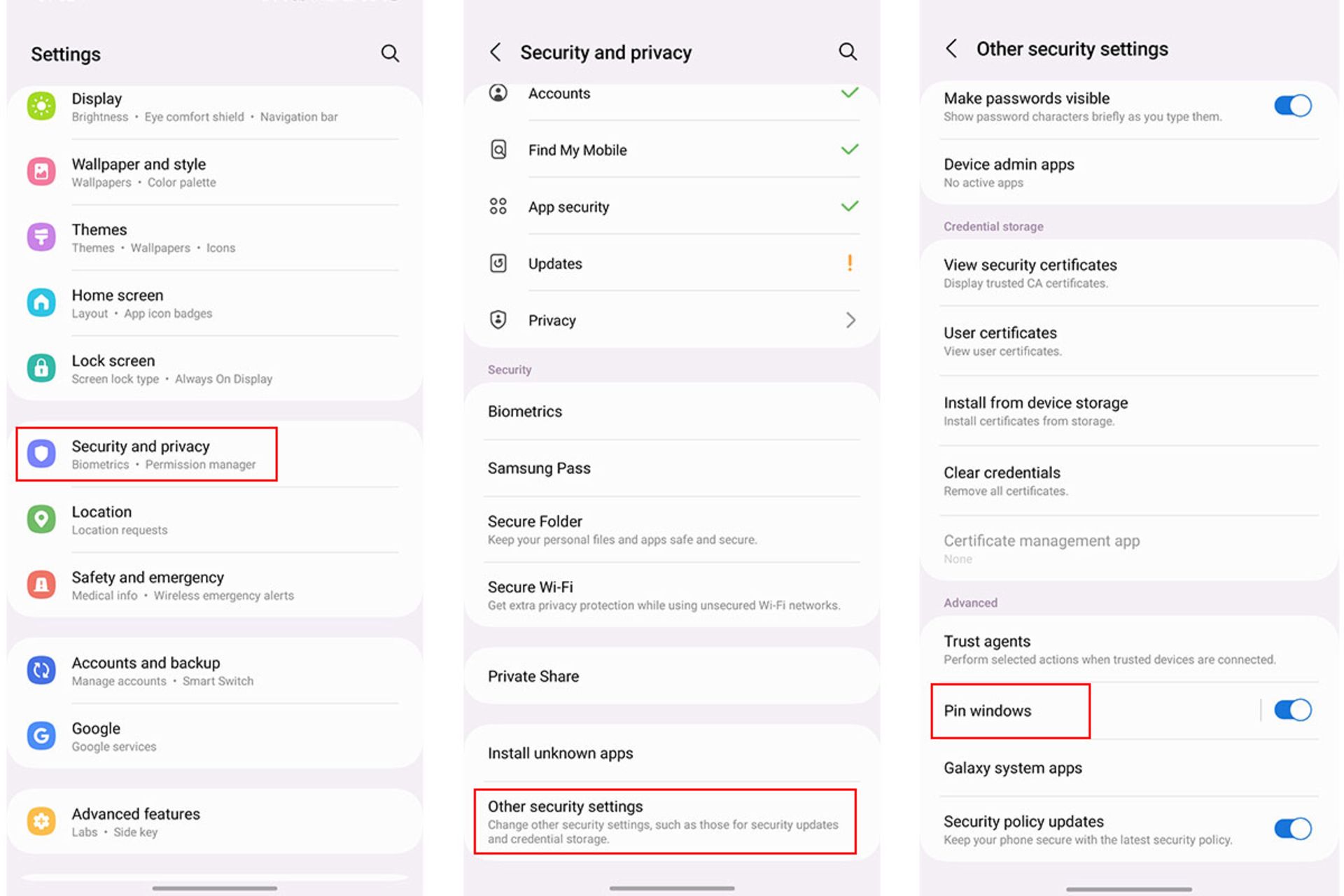Select View security certificates
This screenshot has height=896, width=1344.
[1128, 273]
